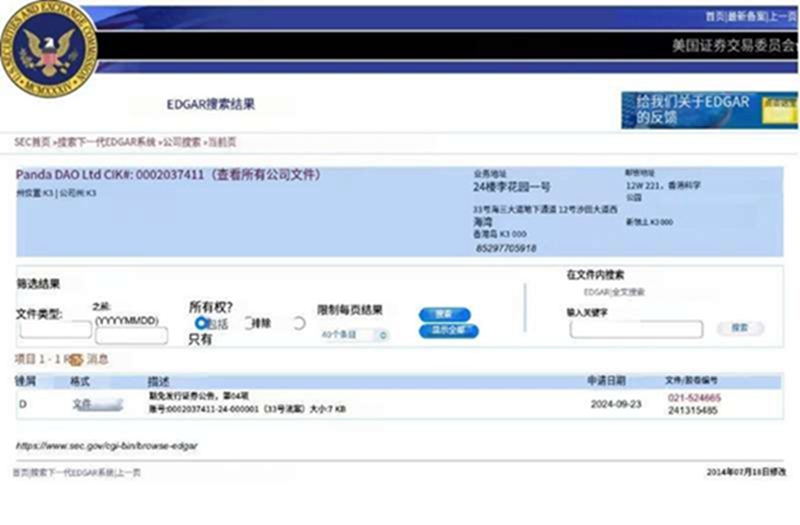Click the blue 搜索 filter button

pyautogui.click(x=445, y=314)
